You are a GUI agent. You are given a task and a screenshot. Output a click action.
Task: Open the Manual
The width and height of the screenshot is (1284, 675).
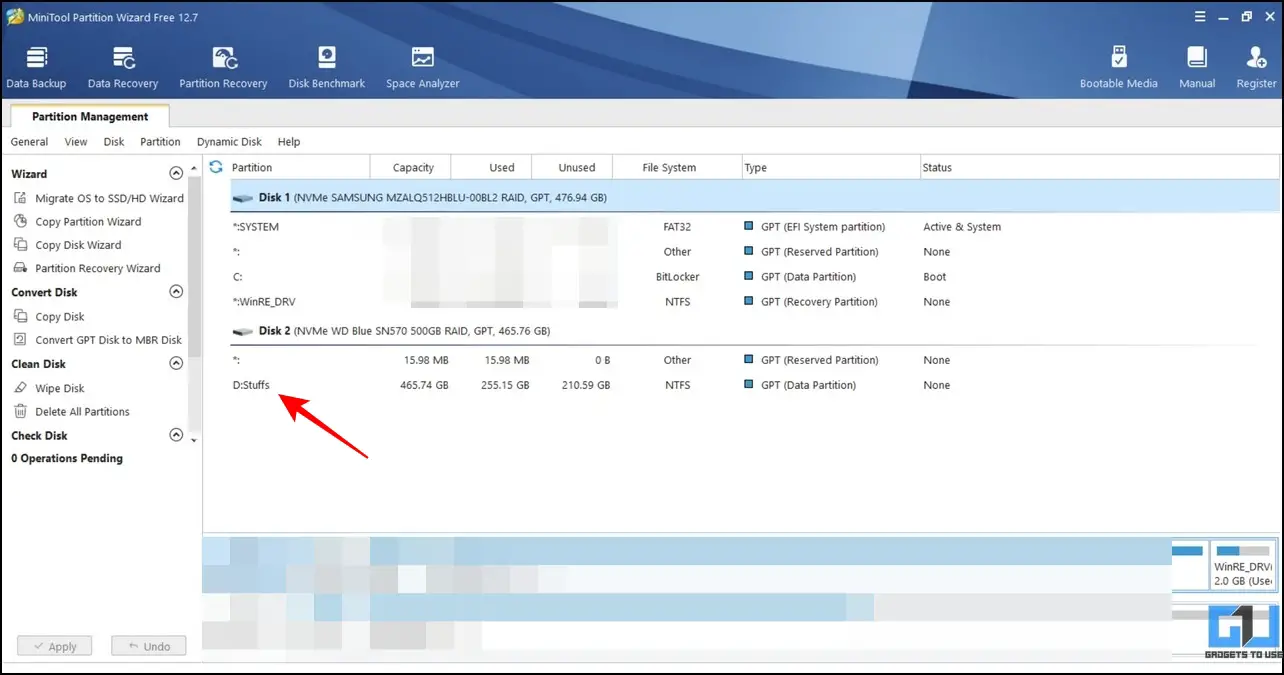tap(1197, 67)
